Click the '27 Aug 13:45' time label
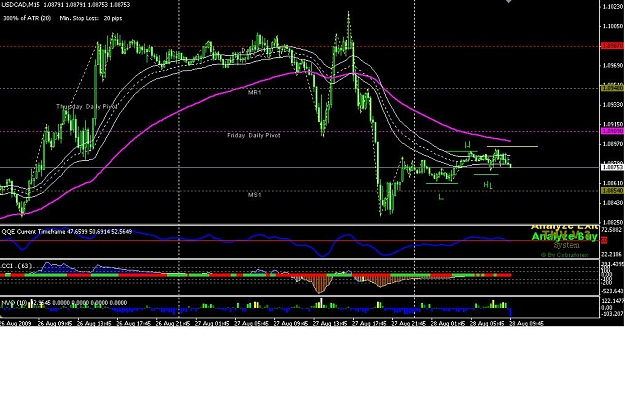The height and width of the screenshot is (398, 625). pos(330,323)
